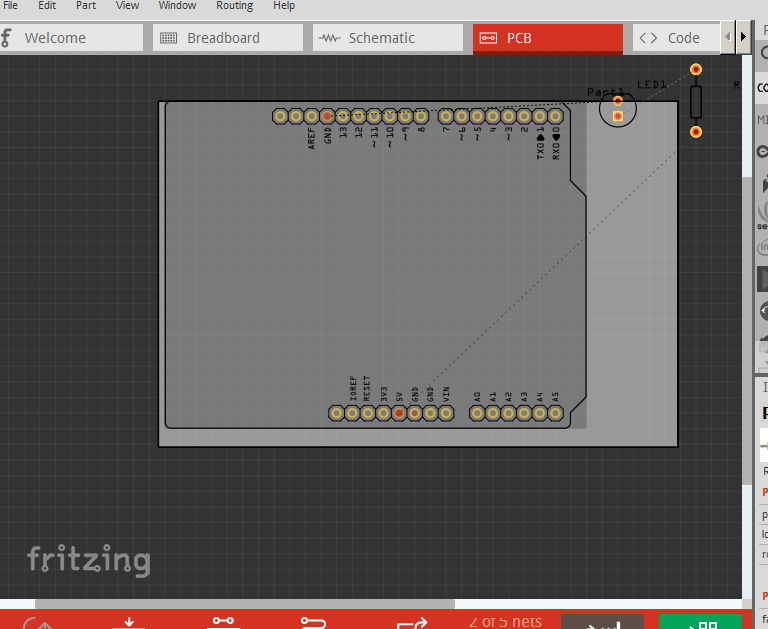Select the Arduino pin 7 pad
The height and width of the screenshot is (629, 768).
[446, 117]
